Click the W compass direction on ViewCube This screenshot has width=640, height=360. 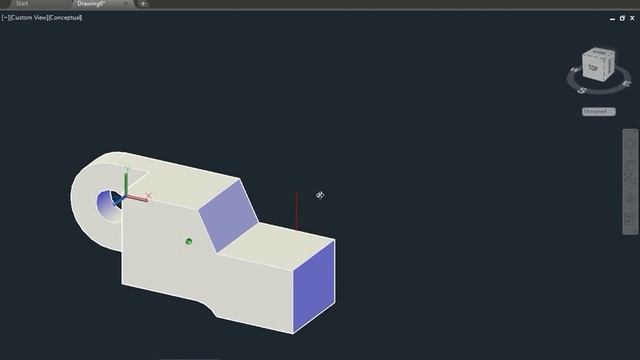pos(575,70)
